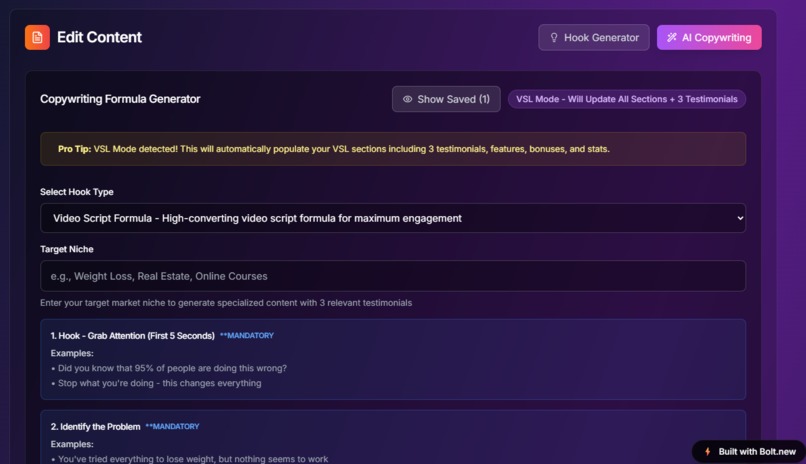
Task: Click the magic wand icon in AI Copywriting
Action: [671, 38]
